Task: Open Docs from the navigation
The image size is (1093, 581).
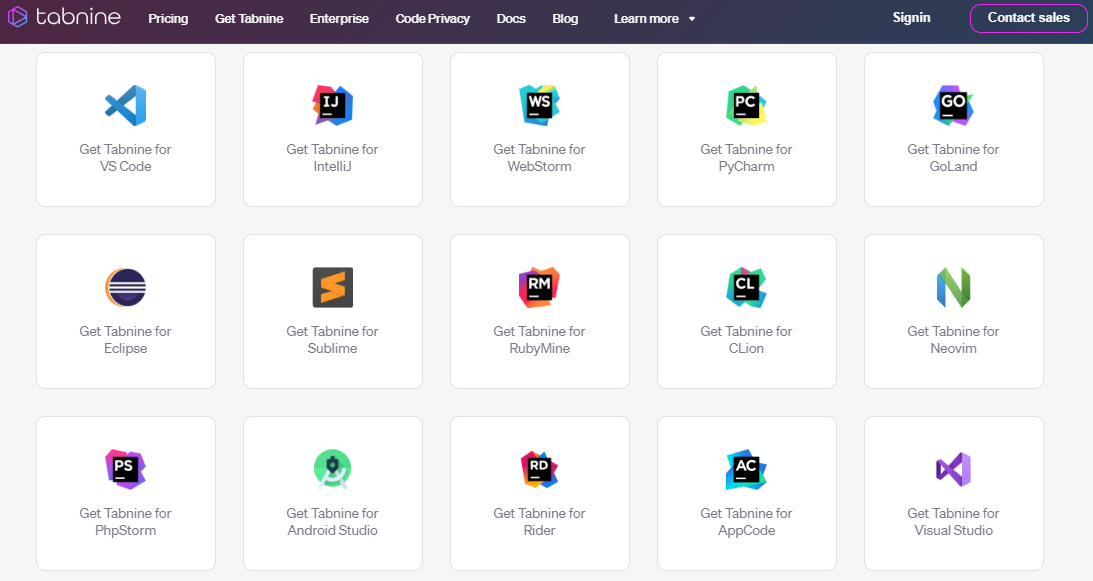Action: click(x=511, y=19)
